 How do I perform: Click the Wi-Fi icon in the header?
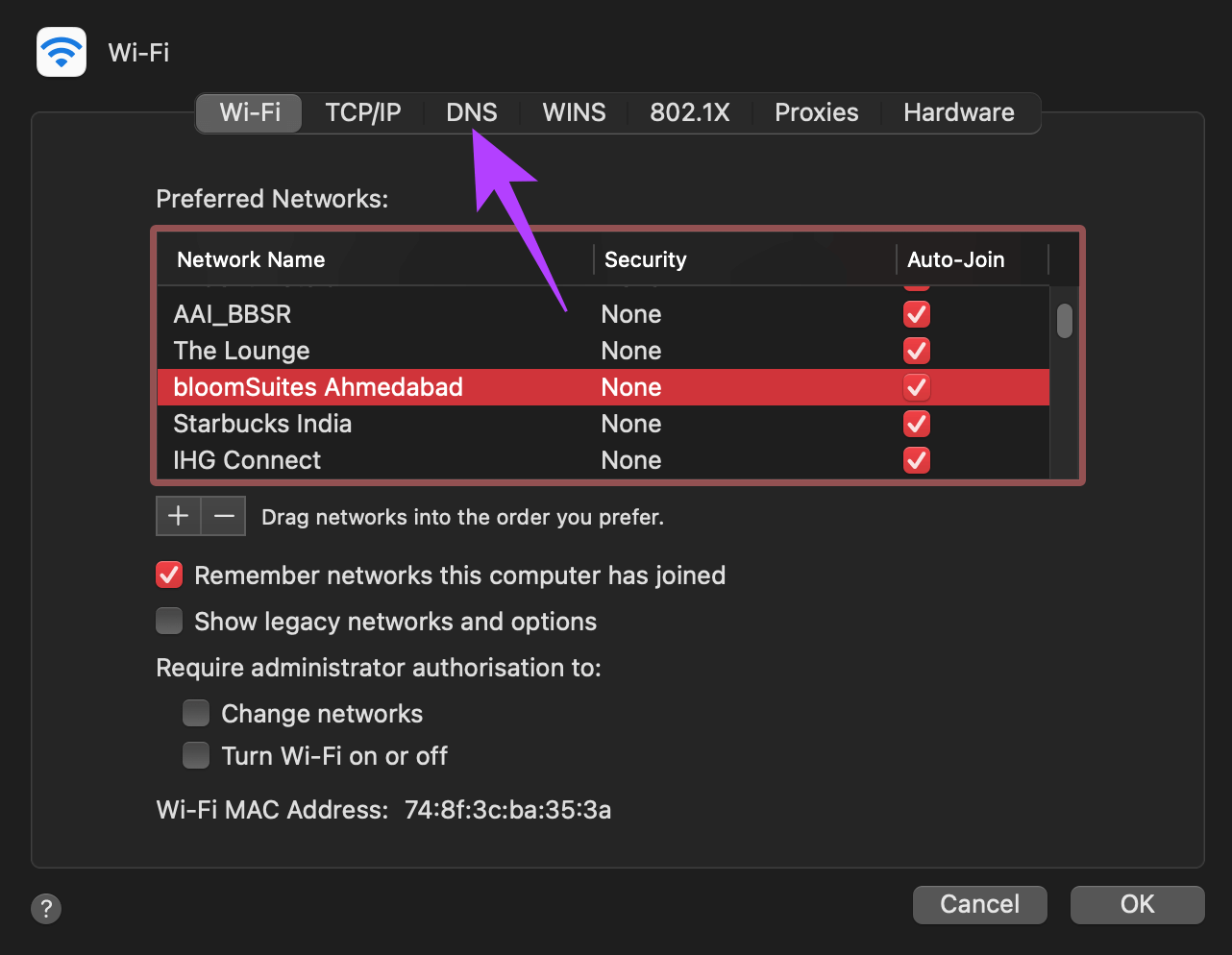click(x=62, y=52)
